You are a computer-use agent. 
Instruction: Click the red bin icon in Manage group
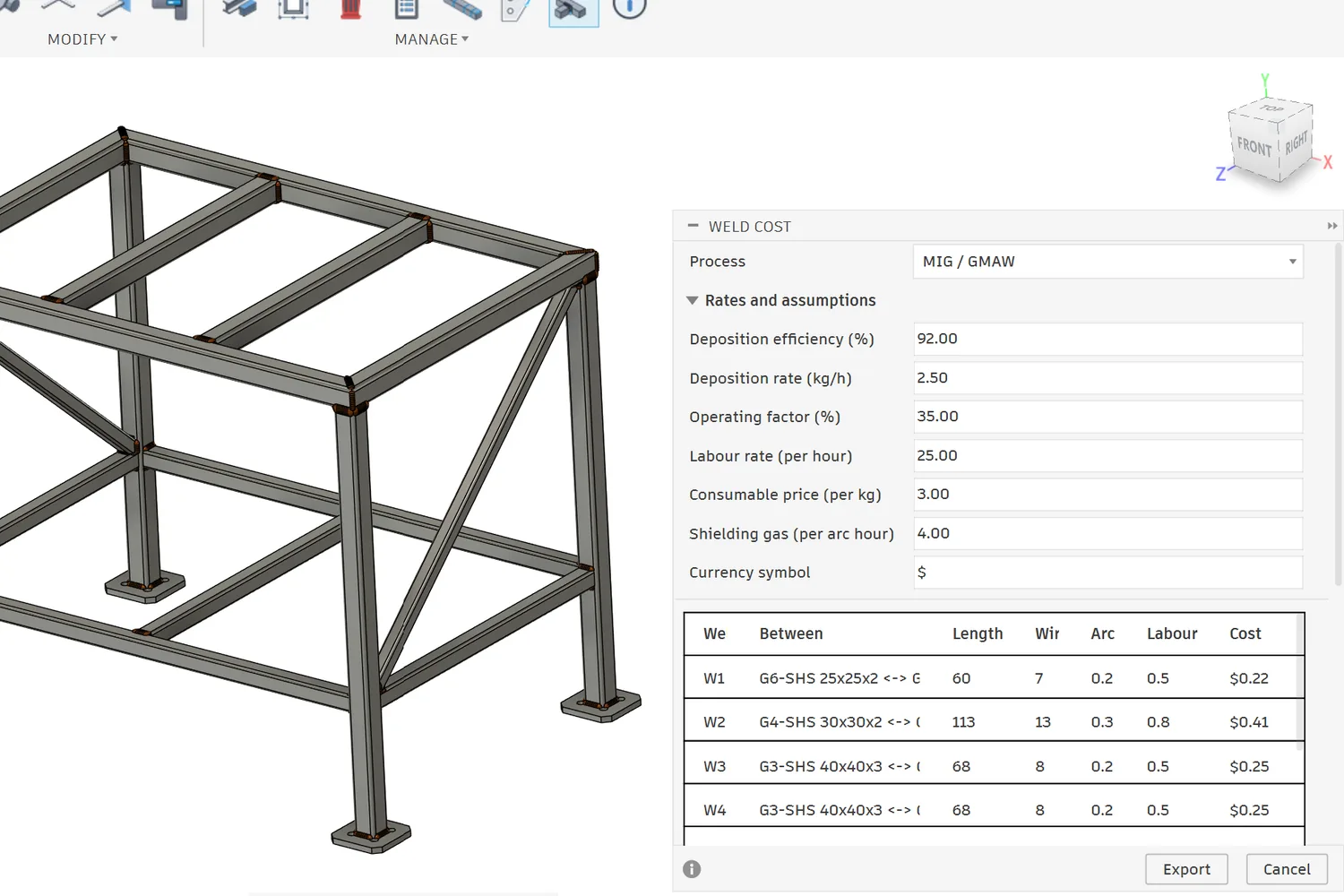[x=351, y=9]
